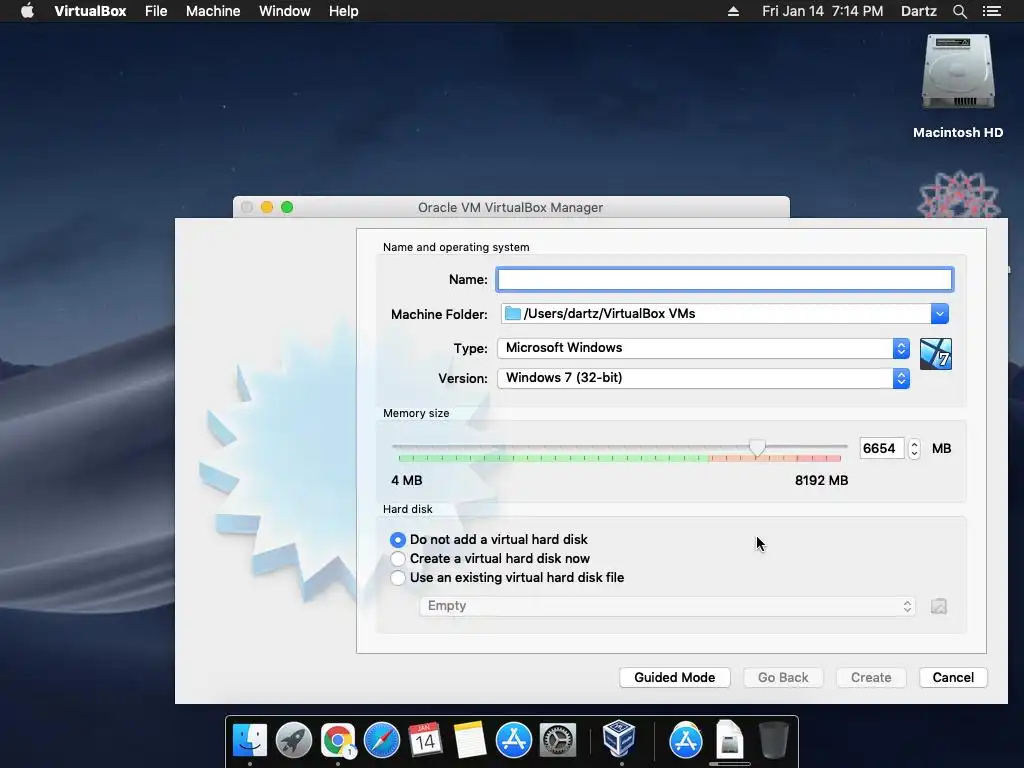Open the Apple menu
1024x768 pixels.
(x=27, y=11)
